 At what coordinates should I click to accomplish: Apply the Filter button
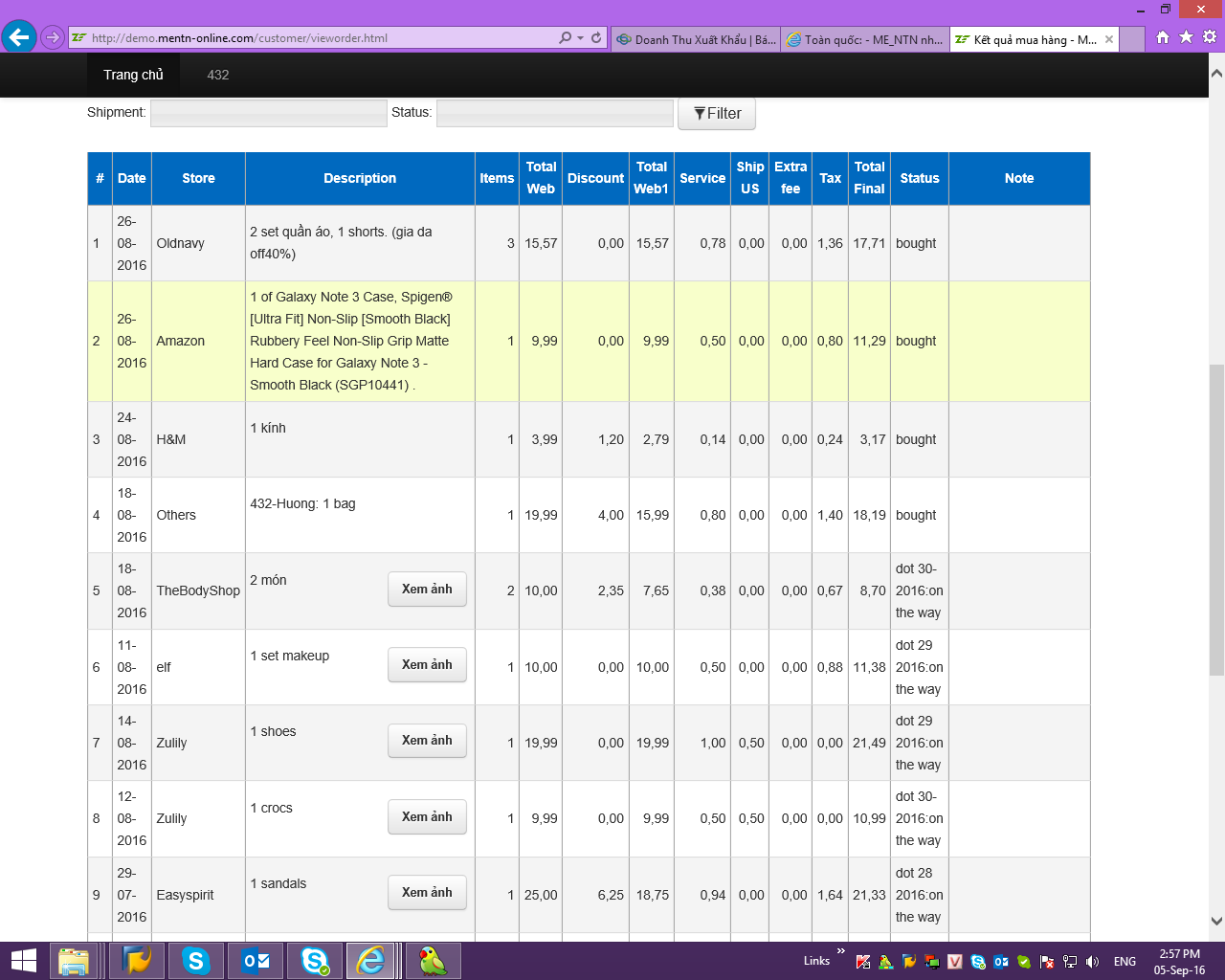[717, 113]
